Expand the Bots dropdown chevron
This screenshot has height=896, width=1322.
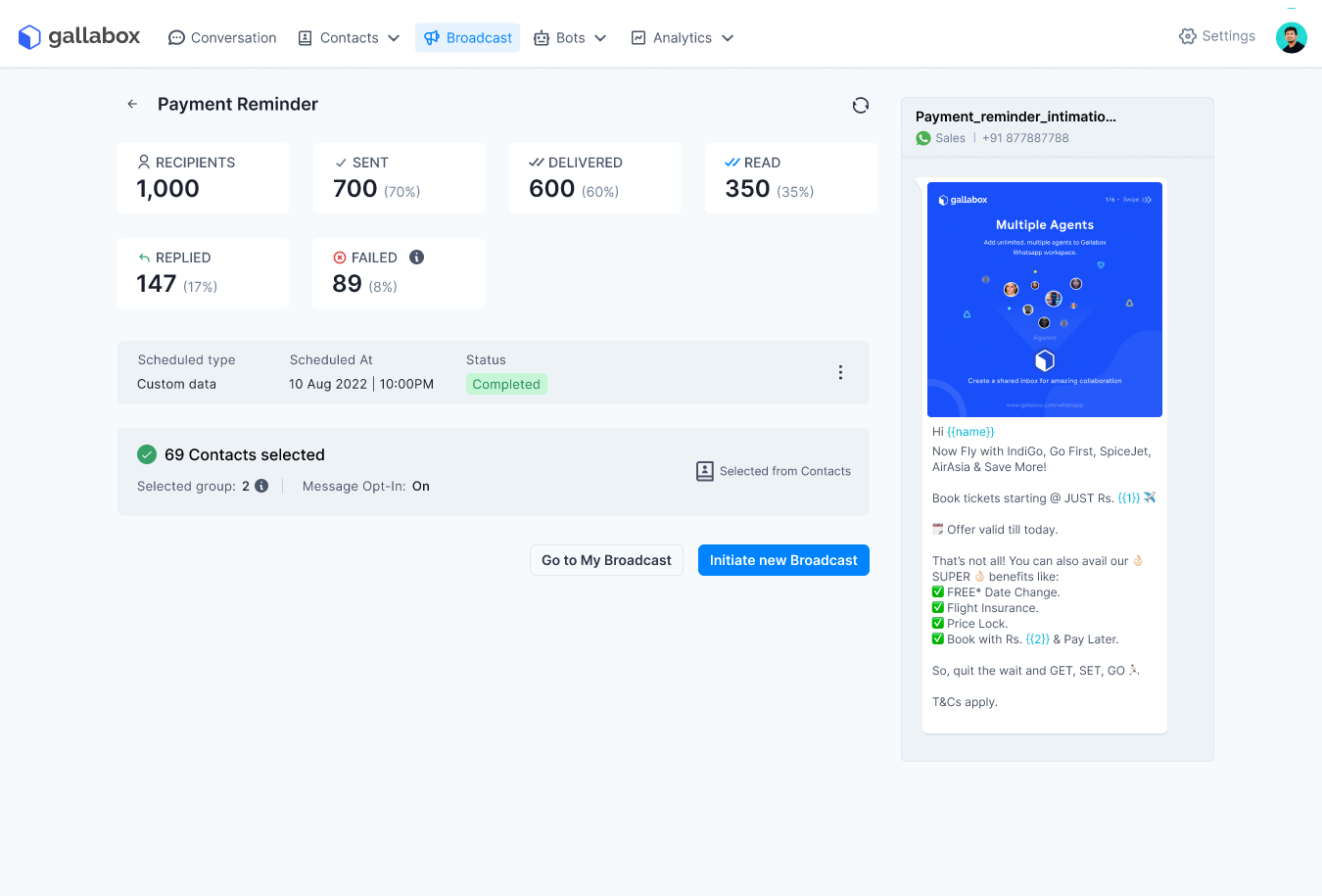(600, 38)
